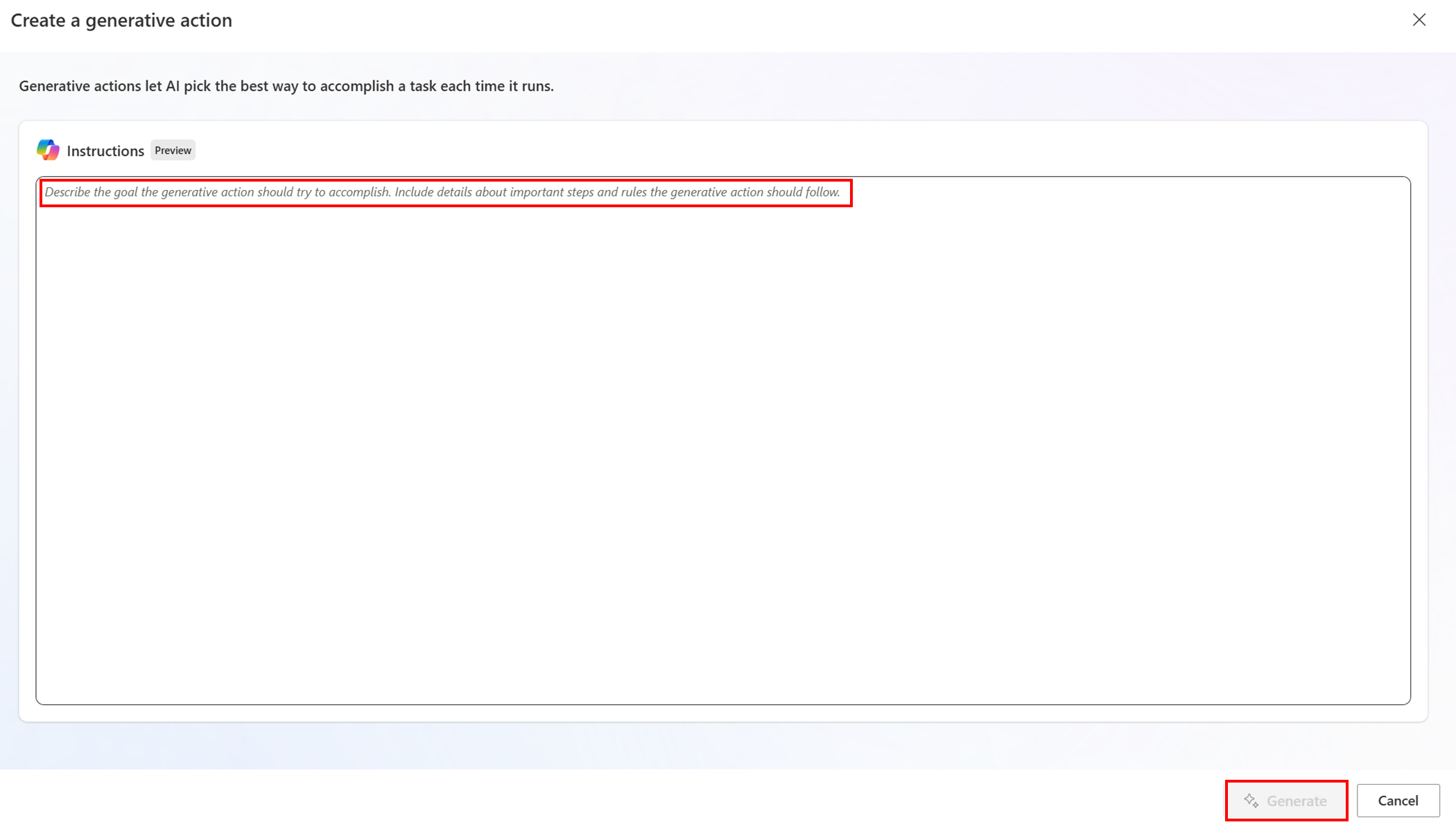This screenshot has height=829, width=1456.
Task: Click the Copilot logo icon
Action: tap(47, 150)
